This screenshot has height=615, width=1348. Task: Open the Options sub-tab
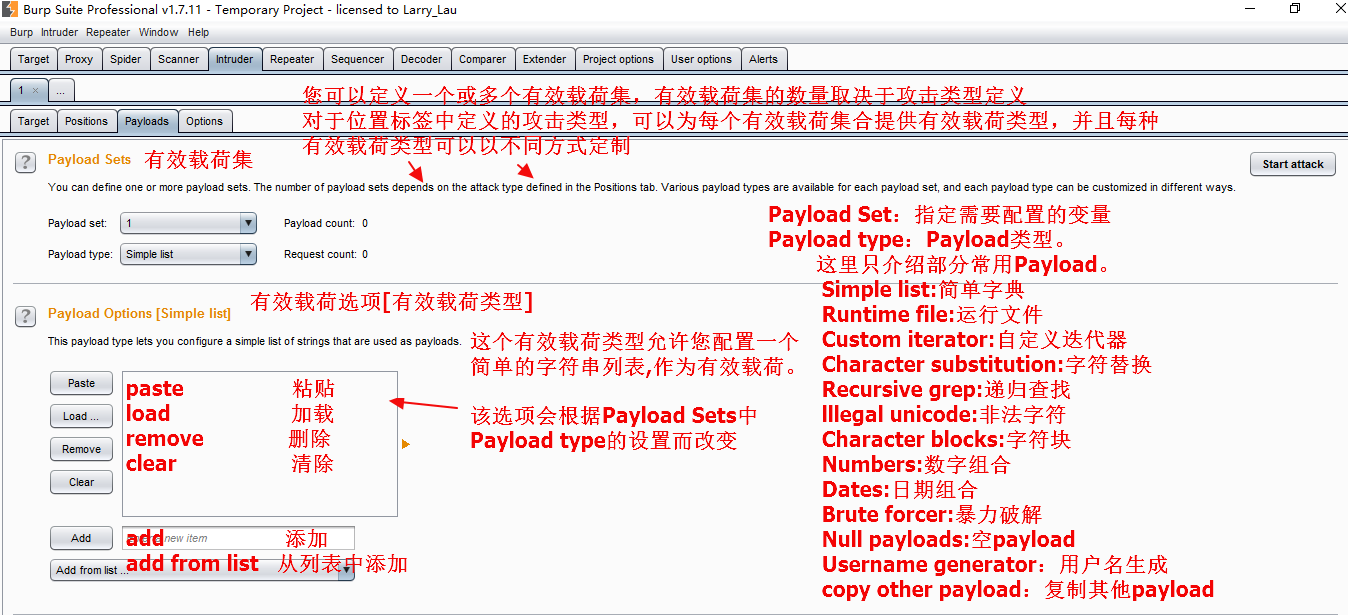[204, 121]
